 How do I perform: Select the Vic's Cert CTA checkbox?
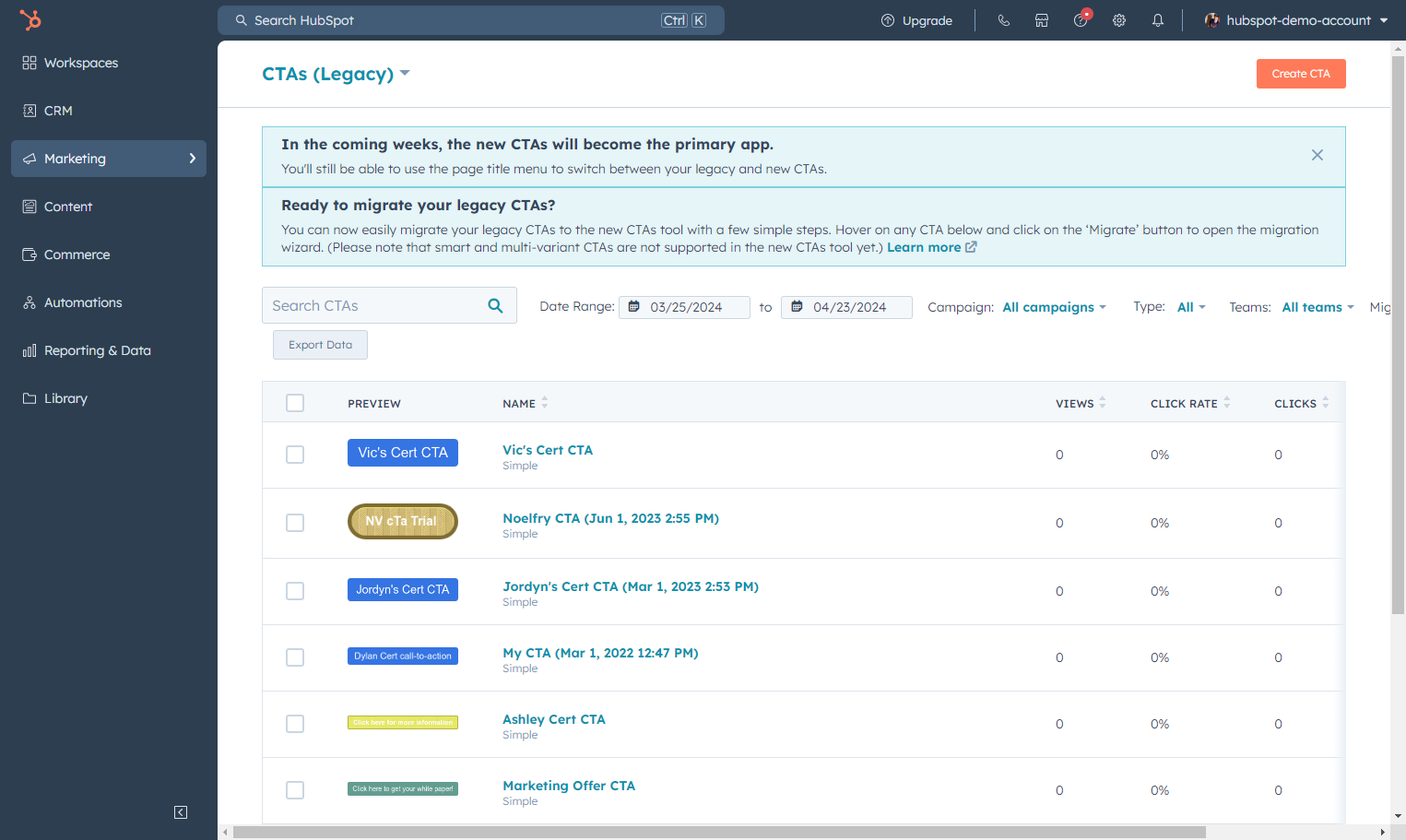[295, 455]
